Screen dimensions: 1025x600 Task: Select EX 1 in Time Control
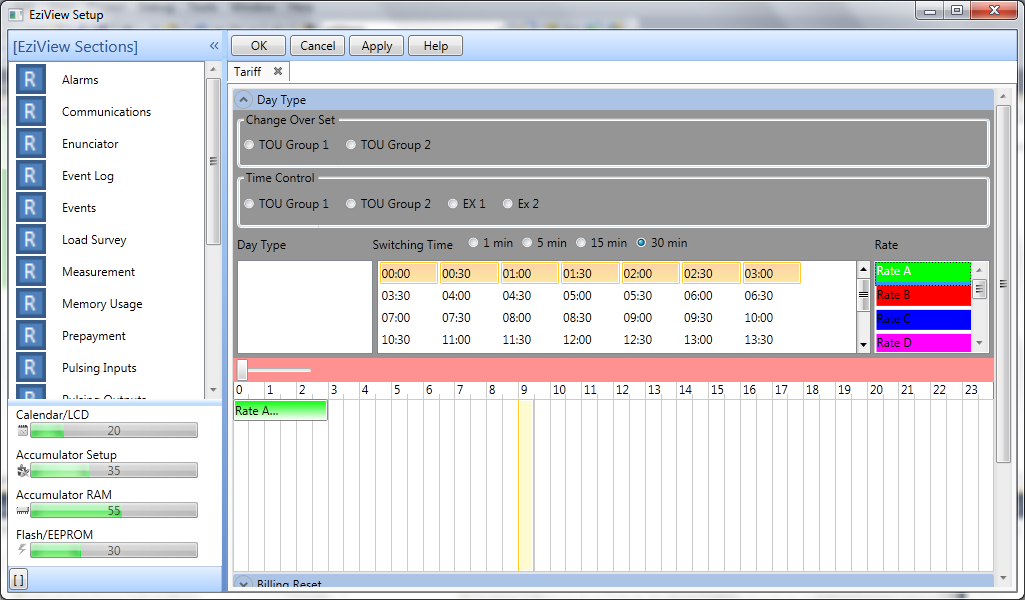coord(452,204)
